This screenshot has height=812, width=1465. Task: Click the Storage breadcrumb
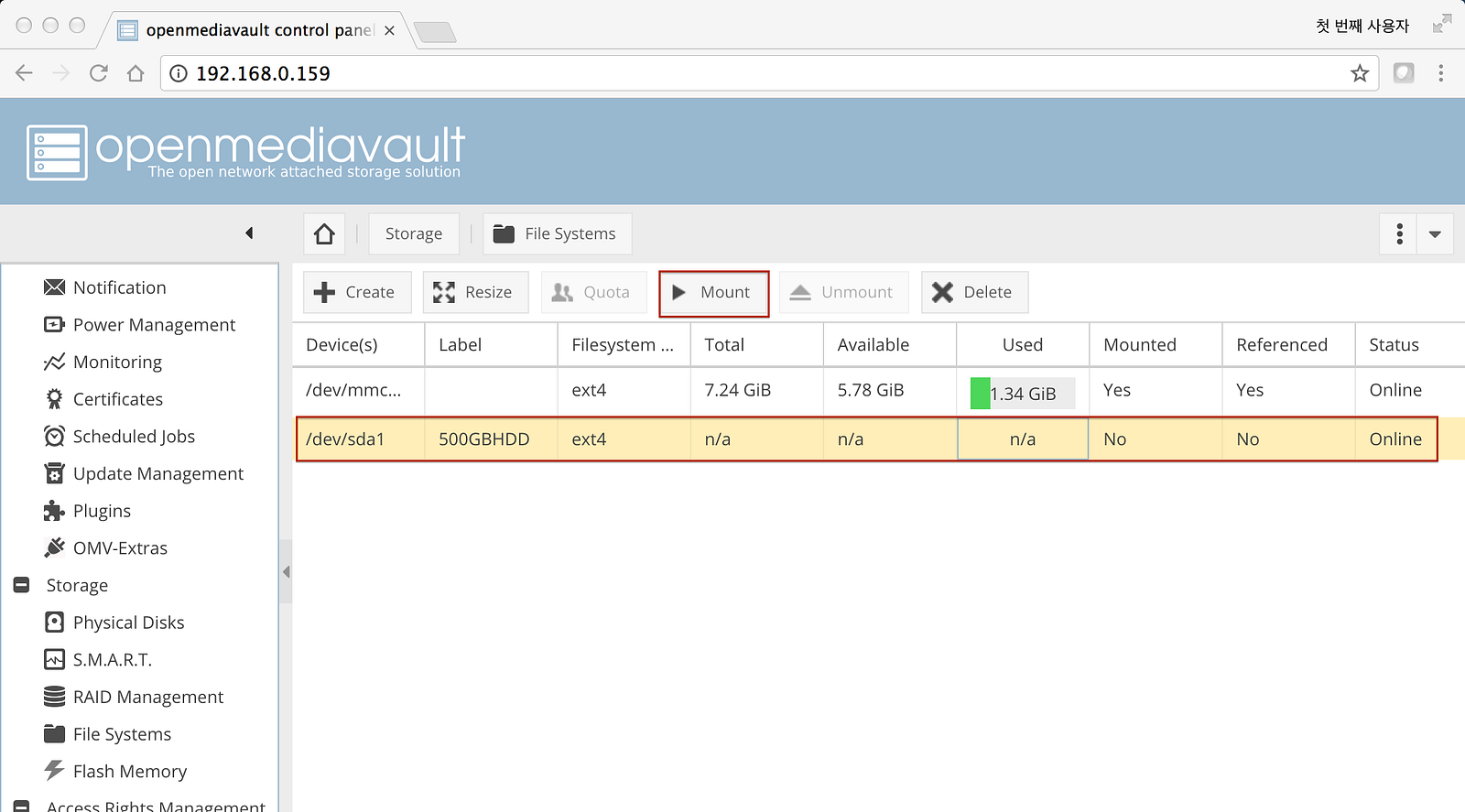pyautogui.click(x=414, y=233)
